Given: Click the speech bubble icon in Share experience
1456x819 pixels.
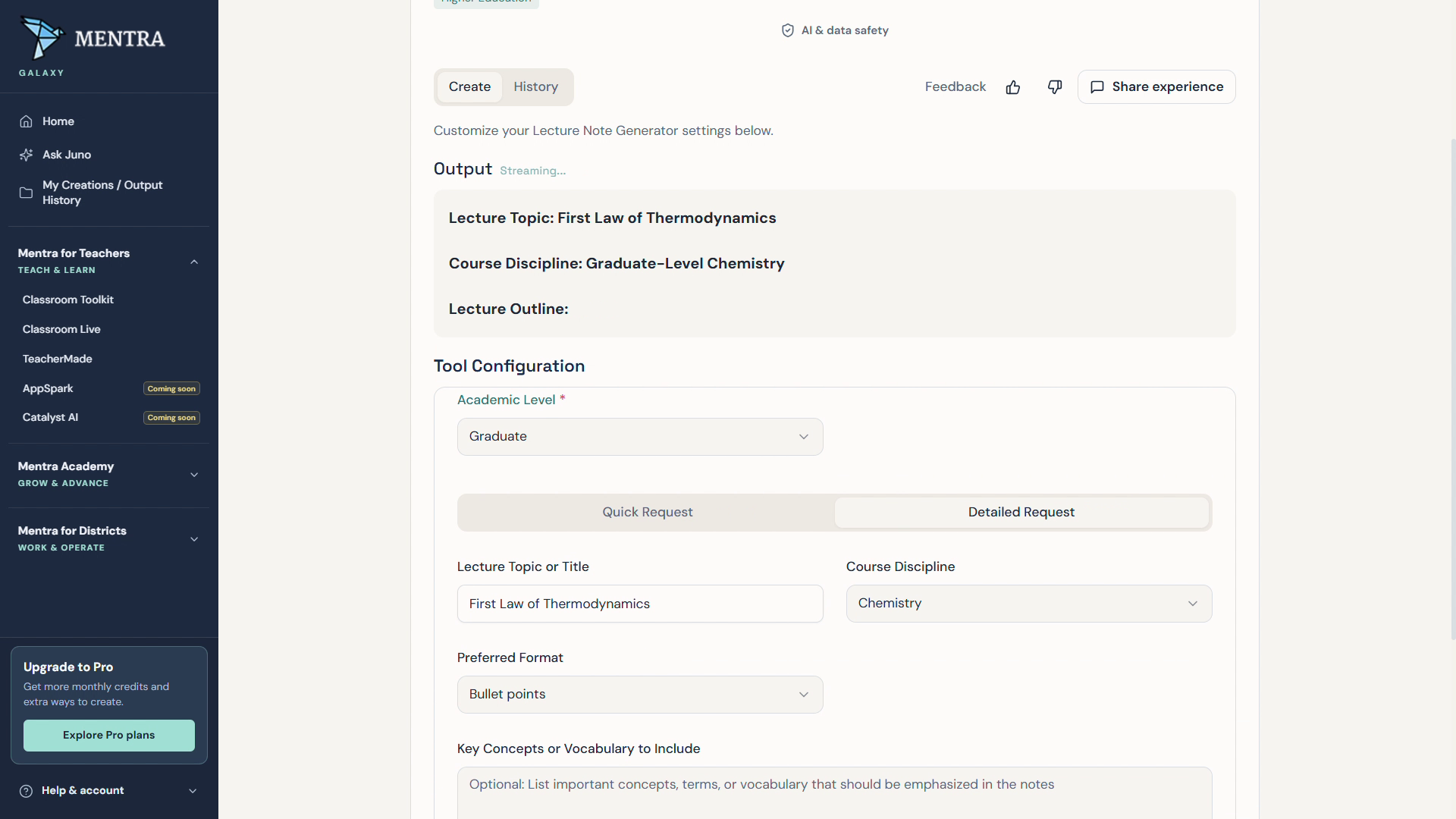Looking at the screenshot, I should point(1097,87).
